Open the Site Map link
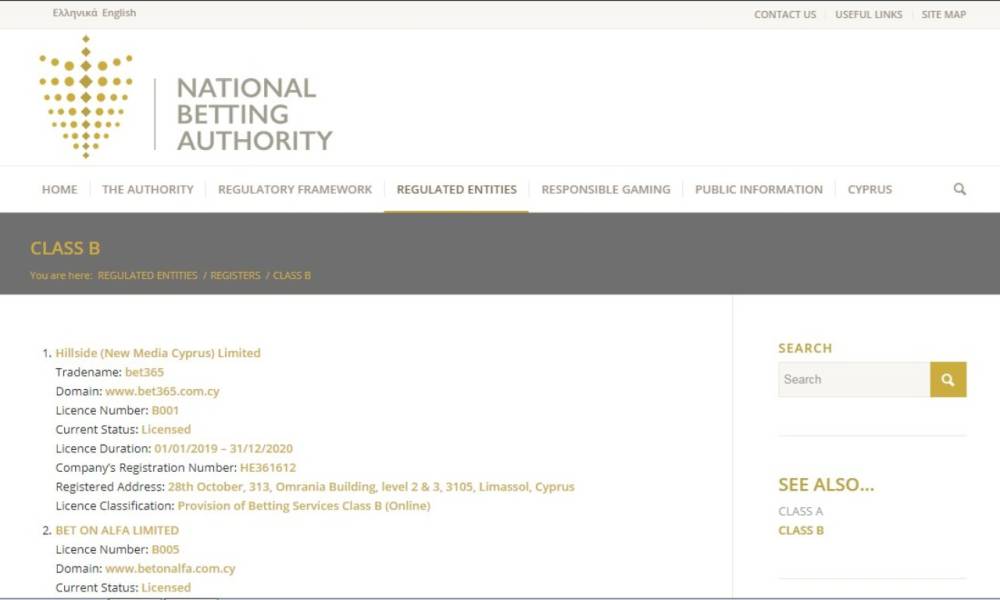The image size is (1000, 600). (x=943, y=14)
